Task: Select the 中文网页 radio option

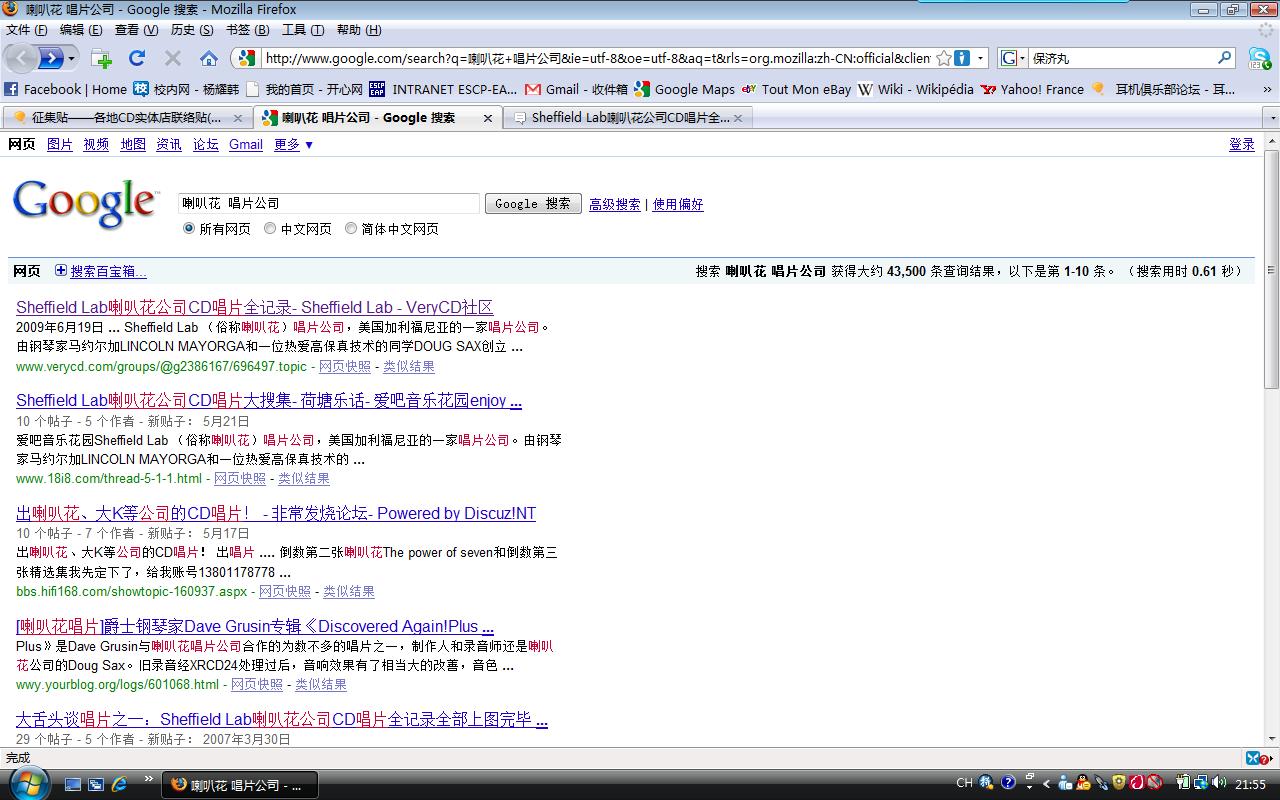Action: point(270,229)
